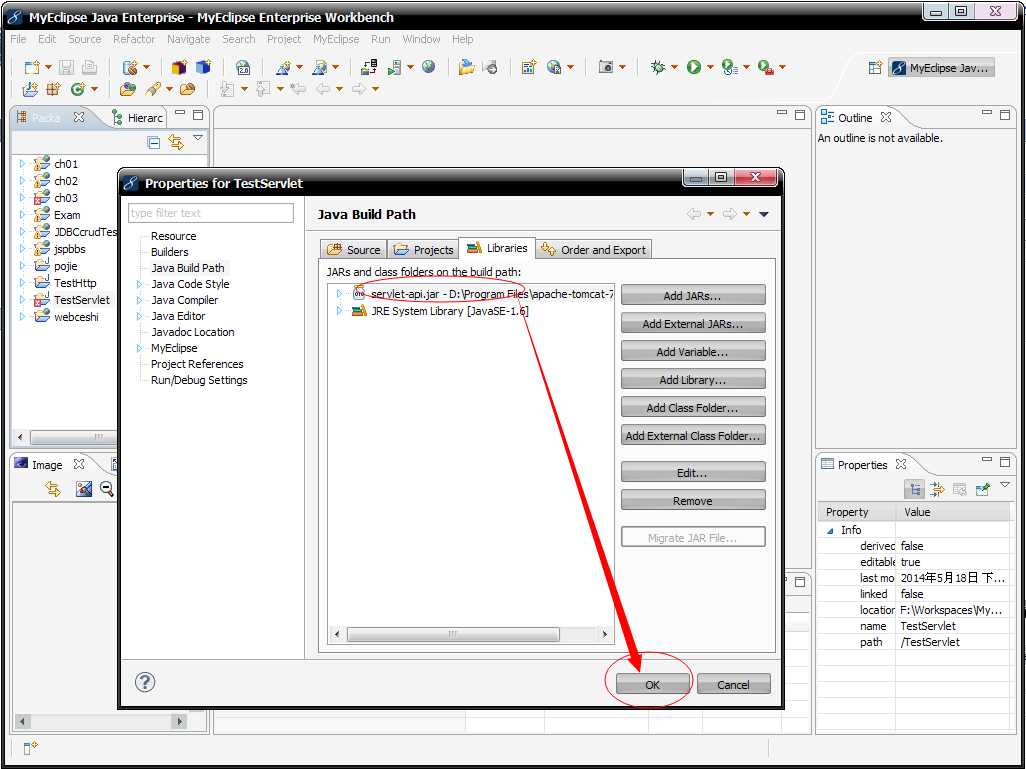Click the JAR list horizontal scrollbar
This screenshot has height=769, width=1026.
pyautogui.click(x=453, y=634)
